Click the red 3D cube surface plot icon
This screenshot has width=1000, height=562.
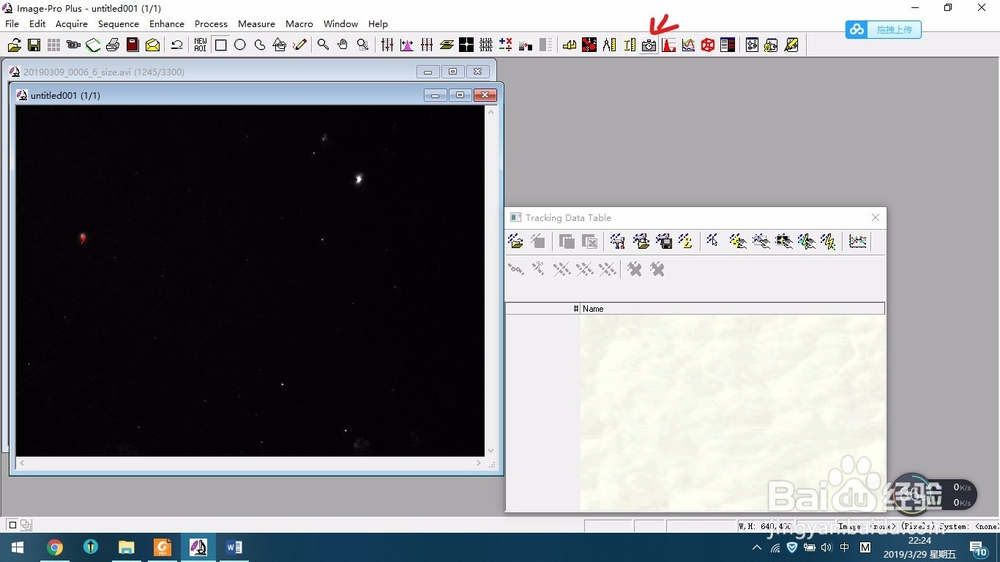(x=708, y=45)
